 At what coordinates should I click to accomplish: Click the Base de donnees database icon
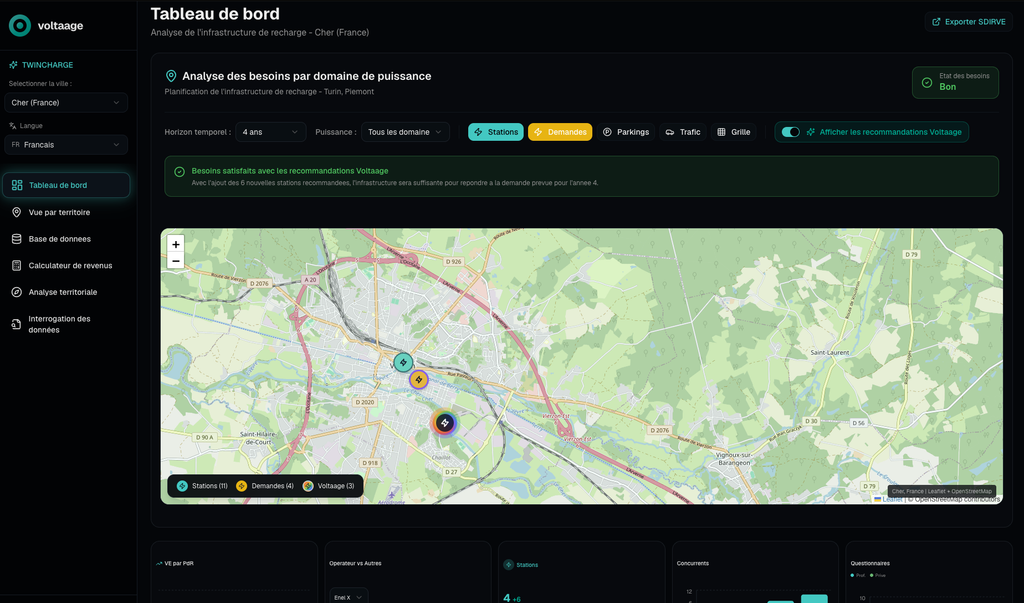16,239
